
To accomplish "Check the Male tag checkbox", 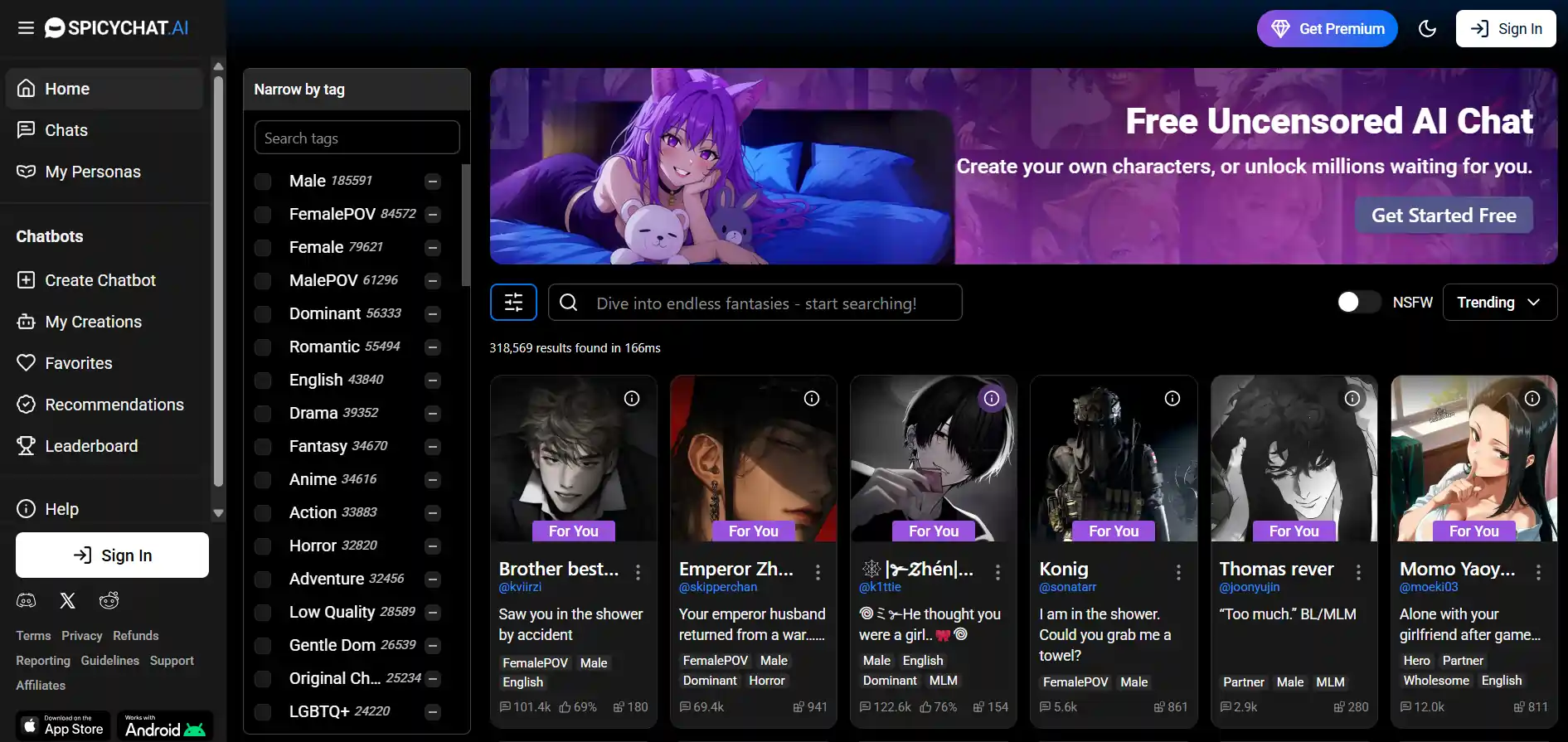I will [263, 182].
